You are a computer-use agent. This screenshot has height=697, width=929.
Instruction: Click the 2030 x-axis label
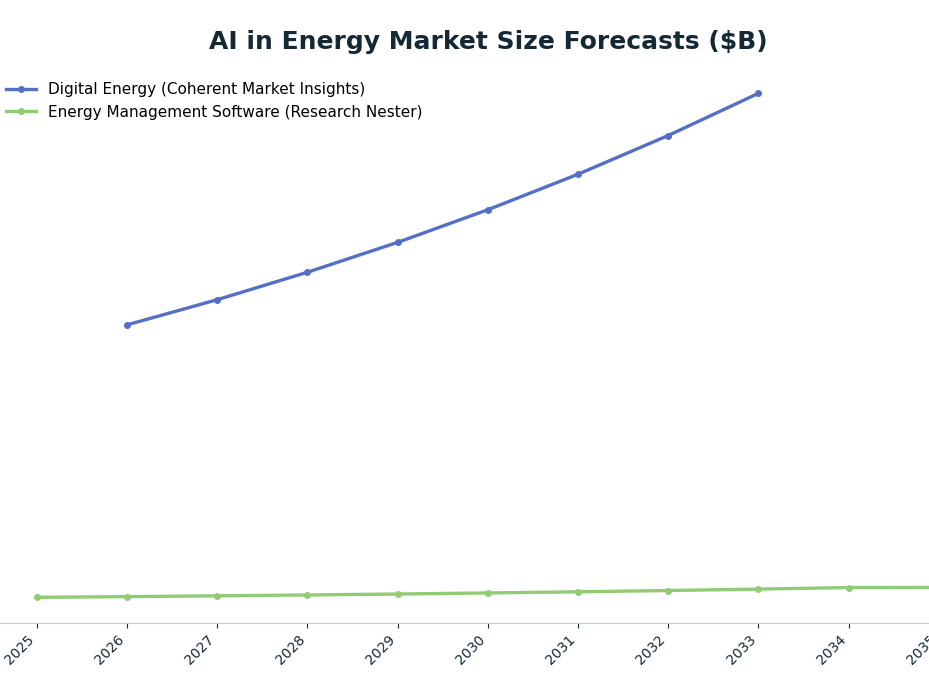[471, 650]
